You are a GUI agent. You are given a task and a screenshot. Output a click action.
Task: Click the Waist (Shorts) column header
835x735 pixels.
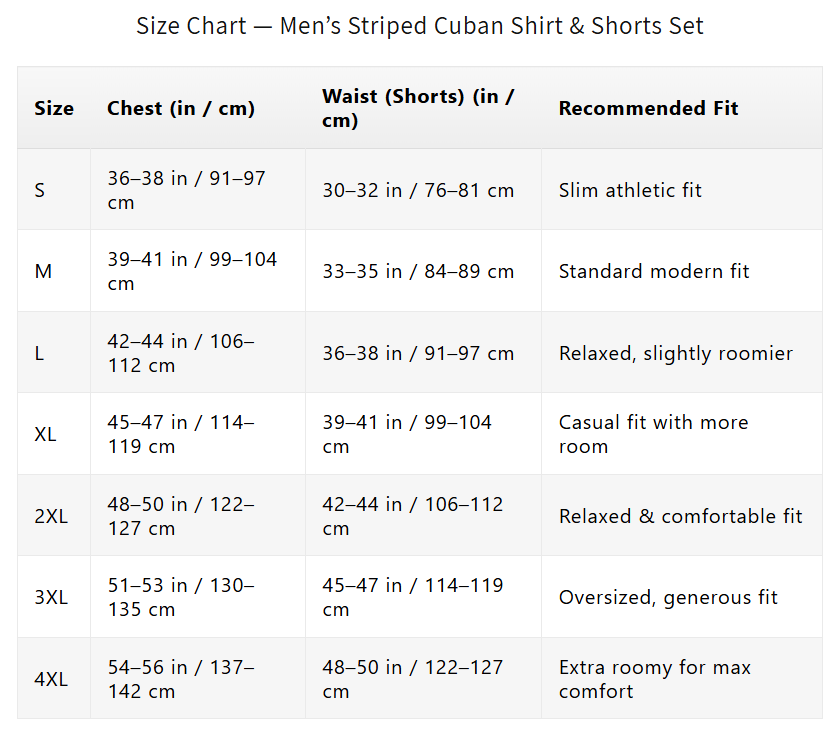(418, 108)
